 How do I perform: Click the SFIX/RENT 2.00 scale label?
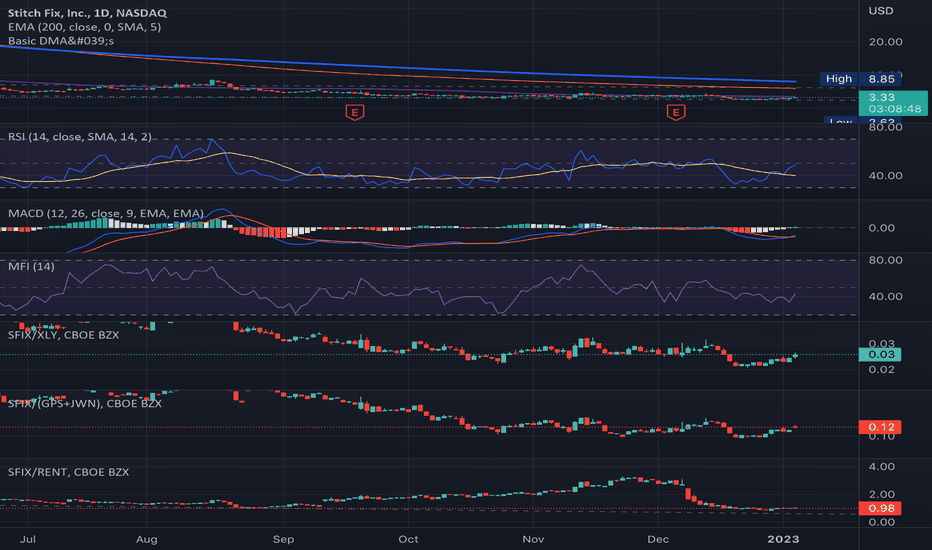click(x=882, y=494)
